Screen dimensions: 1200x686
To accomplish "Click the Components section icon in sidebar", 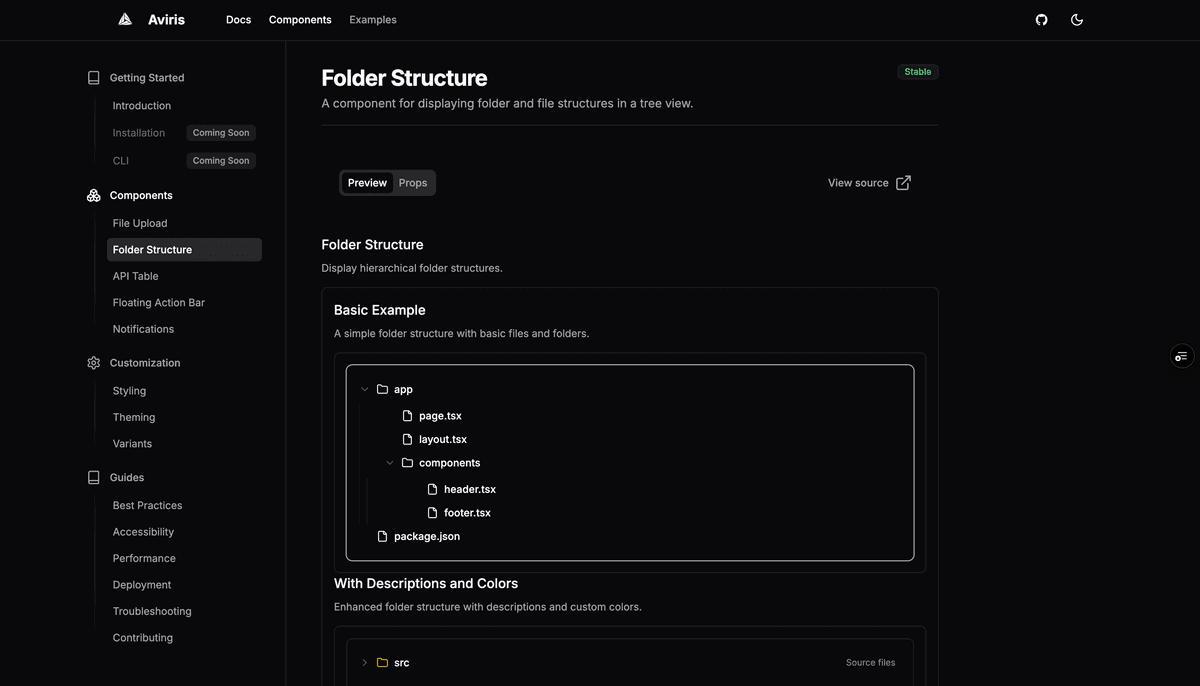I will 93,195.
